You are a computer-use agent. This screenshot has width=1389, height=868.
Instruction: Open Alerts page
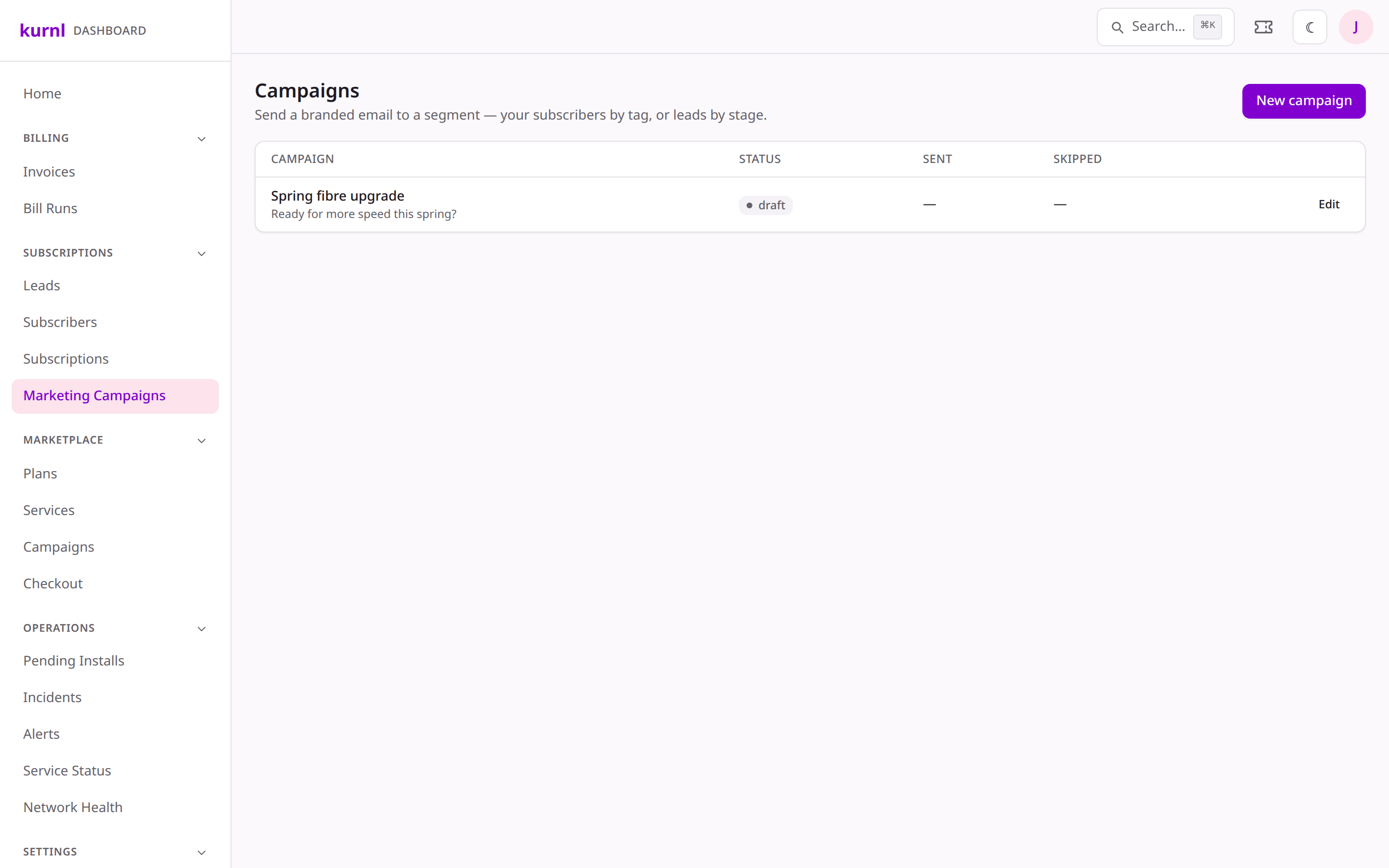(115, 734)
